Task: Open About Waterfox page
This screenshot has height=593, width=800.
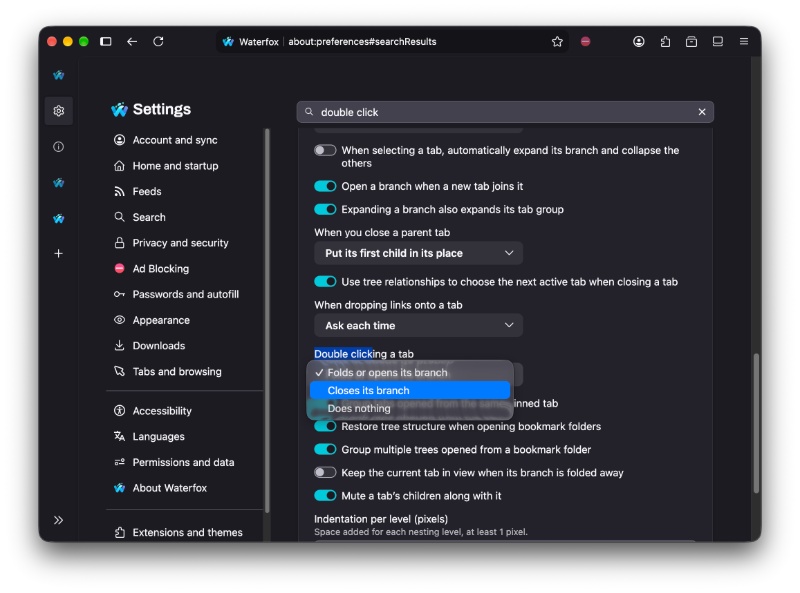Action: tap(161, 488)
